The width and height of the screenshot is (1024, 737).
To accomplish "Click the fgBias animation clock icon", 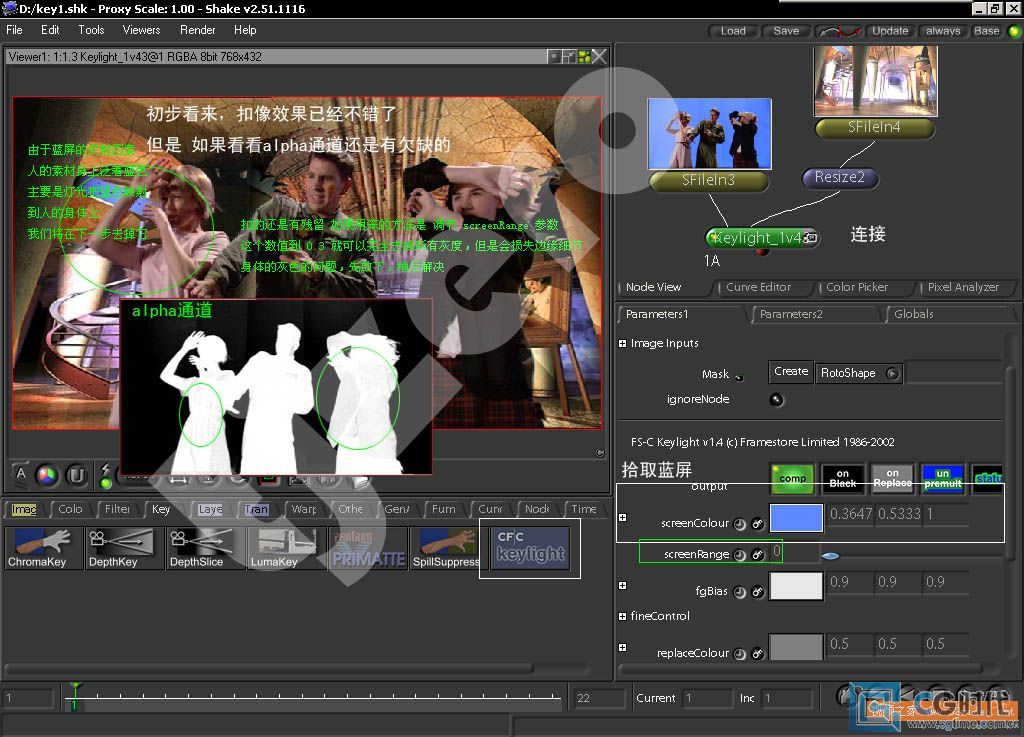I will point(740,592).
